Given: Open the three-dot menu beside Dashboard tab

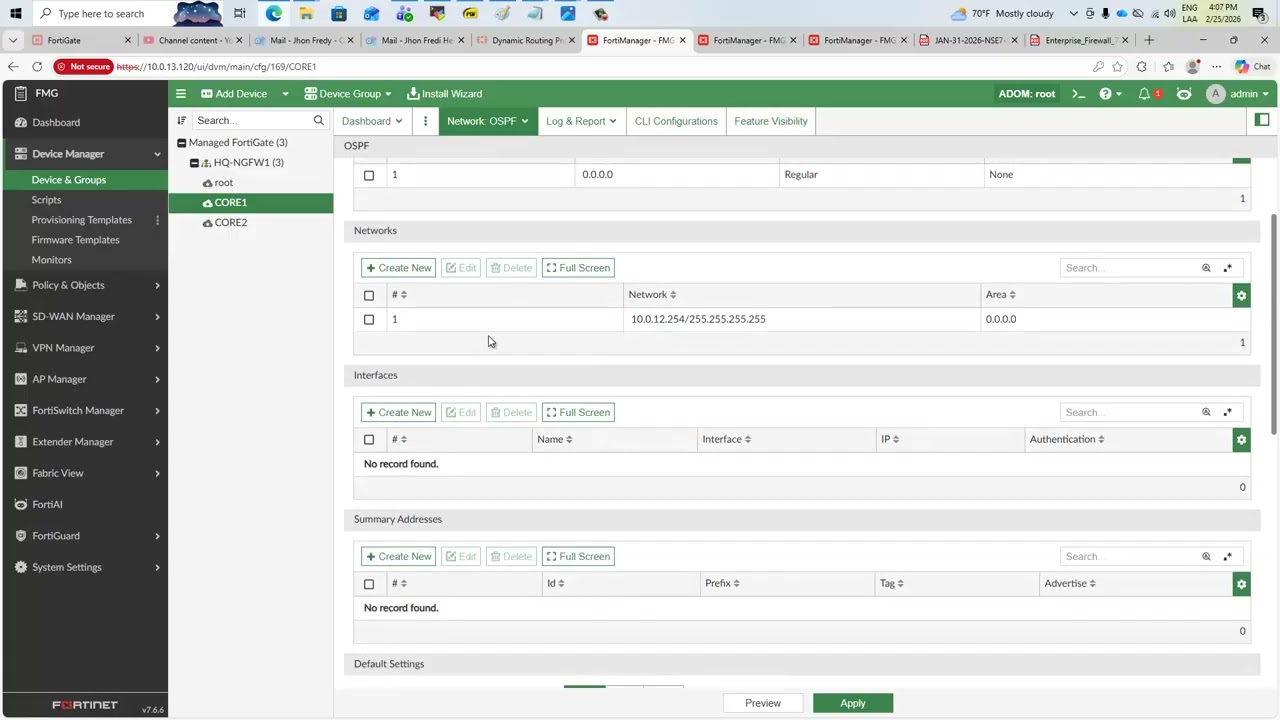Looking at the screenshot, I should pos(425,121).
